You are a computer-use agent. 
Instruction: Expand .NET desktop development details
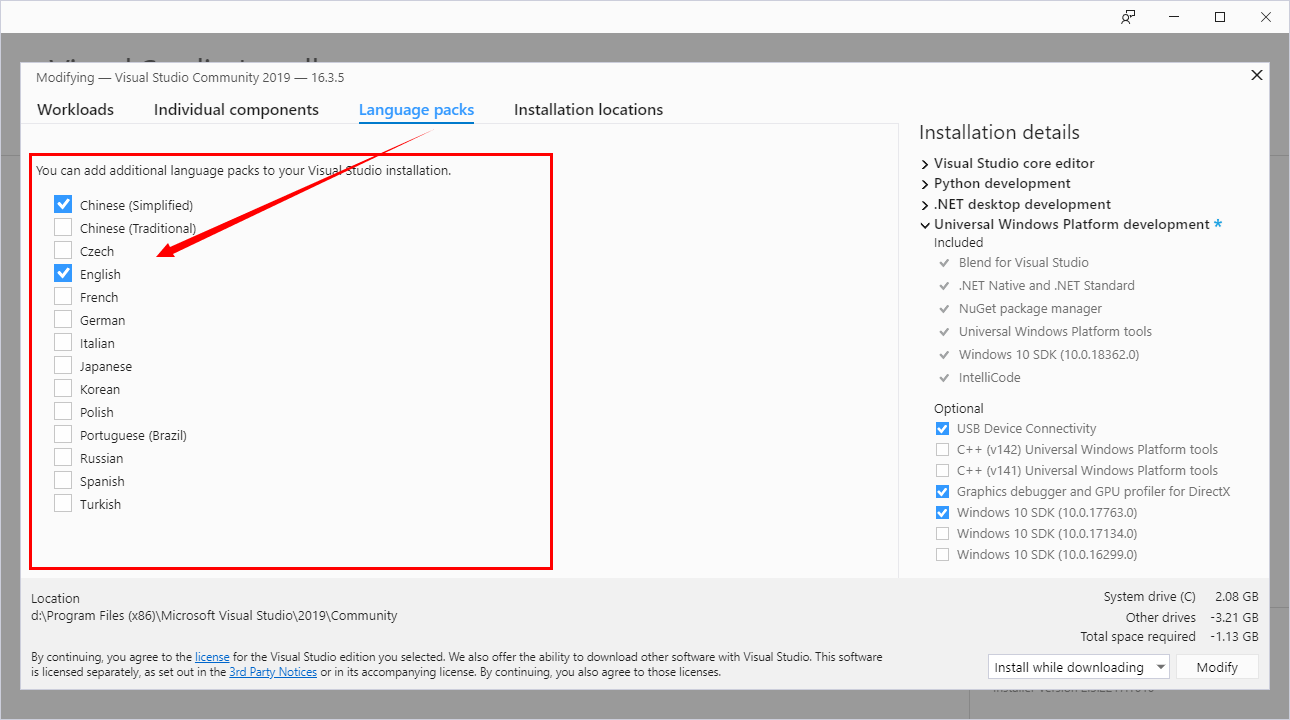tap(925, 204)
